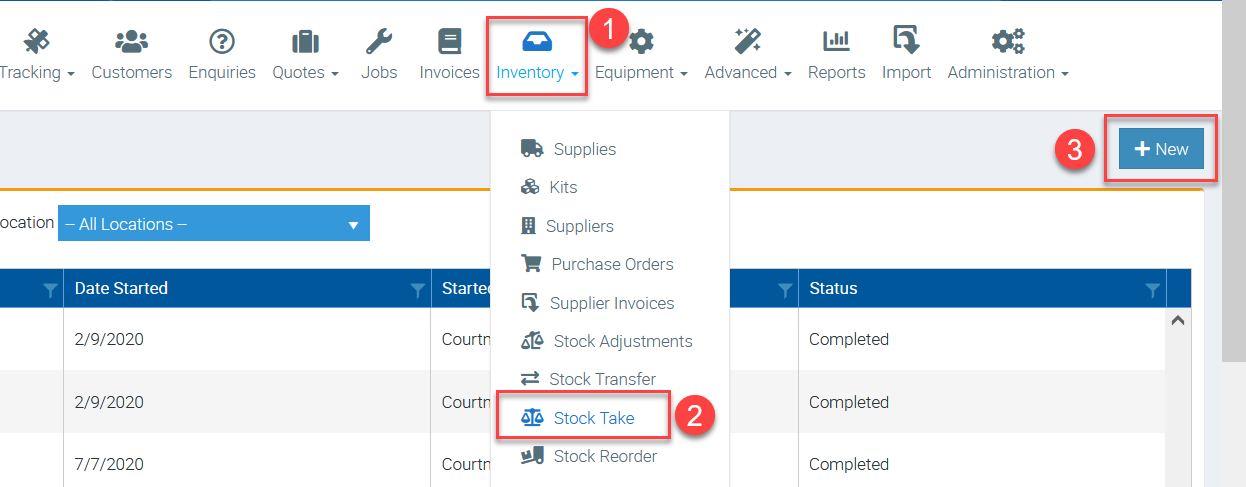The width and height of the screenshot is (1246, 487).
Task: Select Stock Take from the menu
Action: coord(593,418)
